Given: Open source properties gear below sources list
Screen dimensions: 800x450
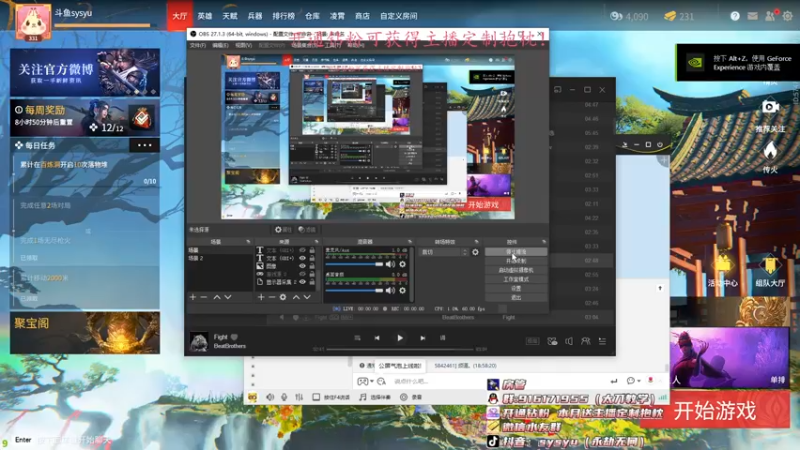Looking at the screenshot, I should (x=283, y=297).
